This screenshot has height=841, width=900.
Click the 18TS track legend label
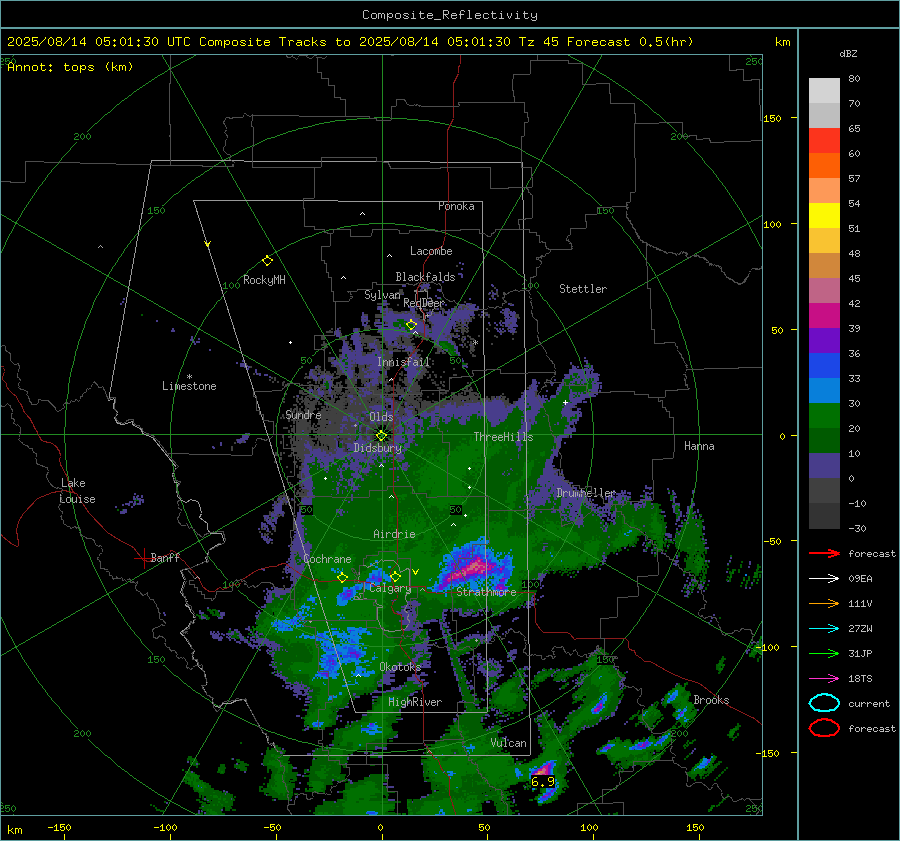[x=860, y=679]
